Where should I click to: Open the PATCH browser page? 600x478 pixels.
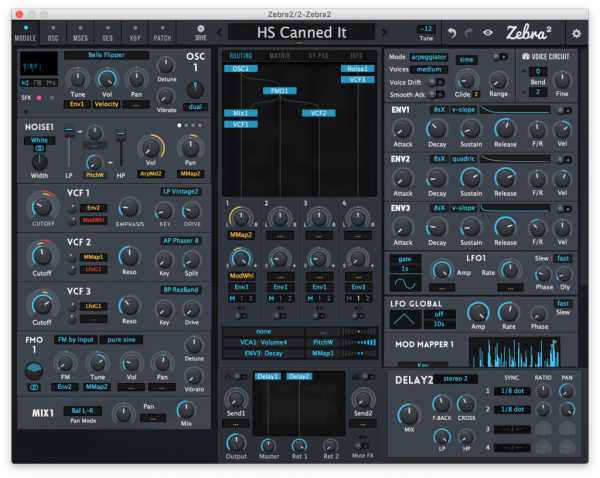tap(162, 34)
